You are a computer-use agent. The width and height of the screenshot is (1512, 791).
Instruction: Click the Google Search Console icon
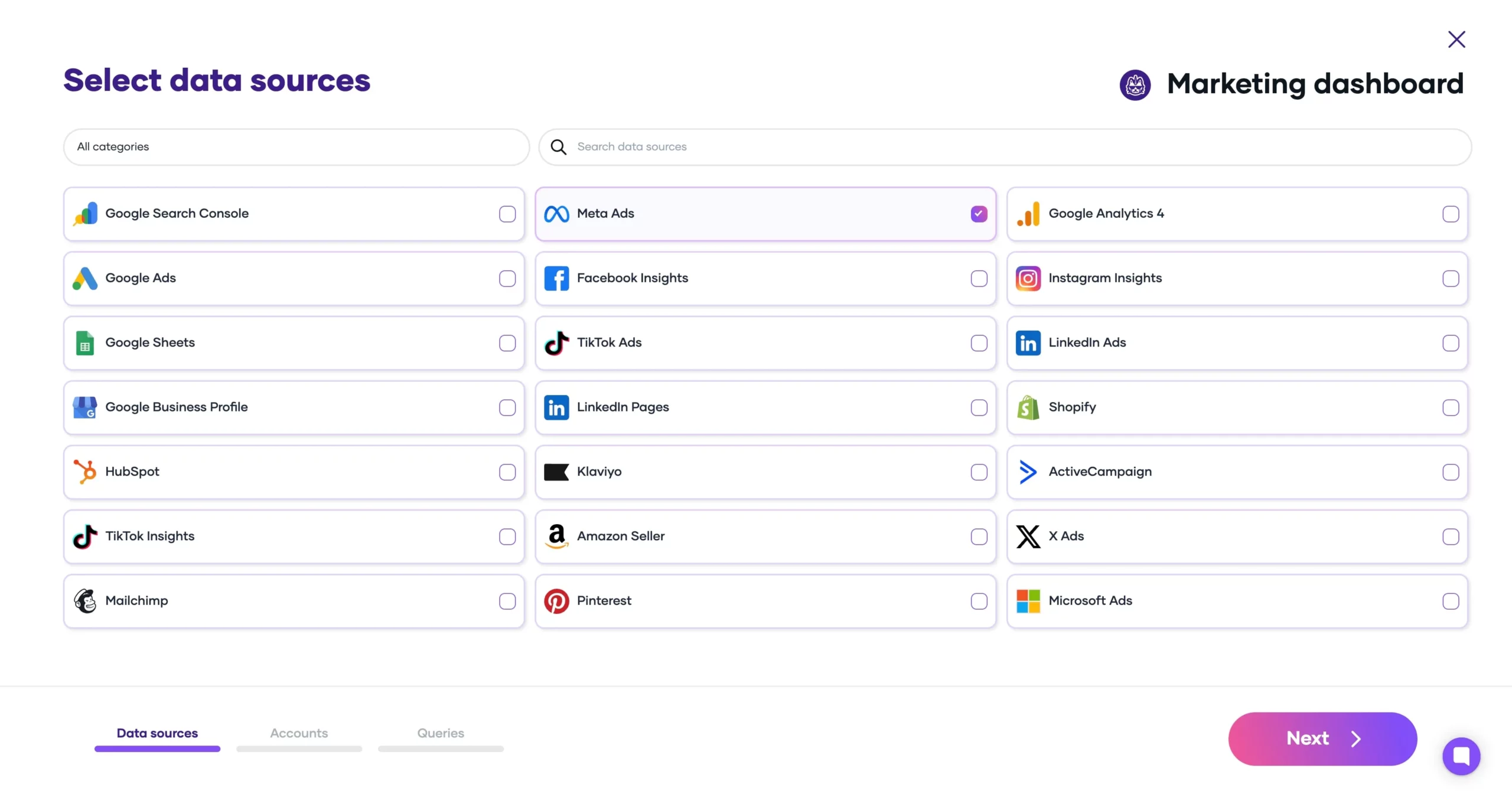point(86,214)
